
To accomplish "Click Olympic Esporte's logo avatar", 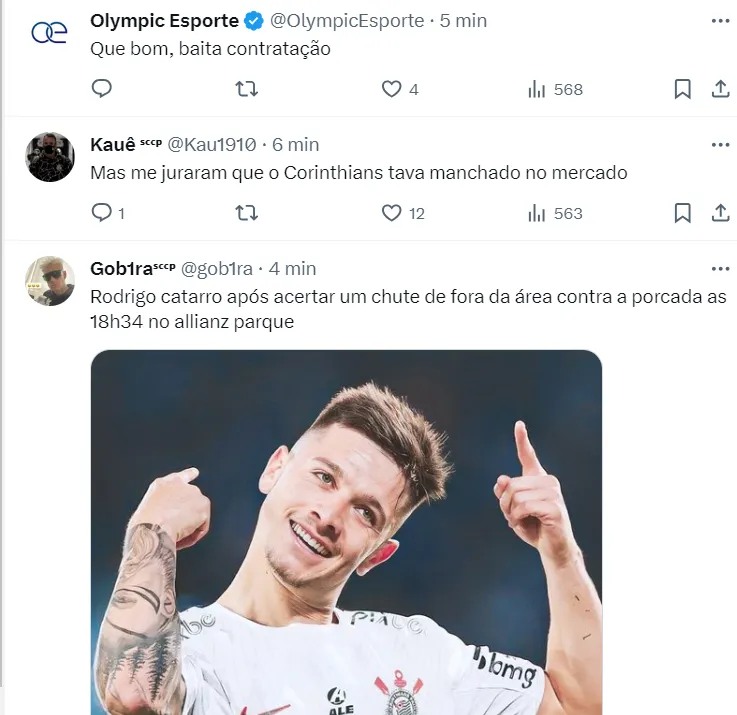I will (50, 33).
